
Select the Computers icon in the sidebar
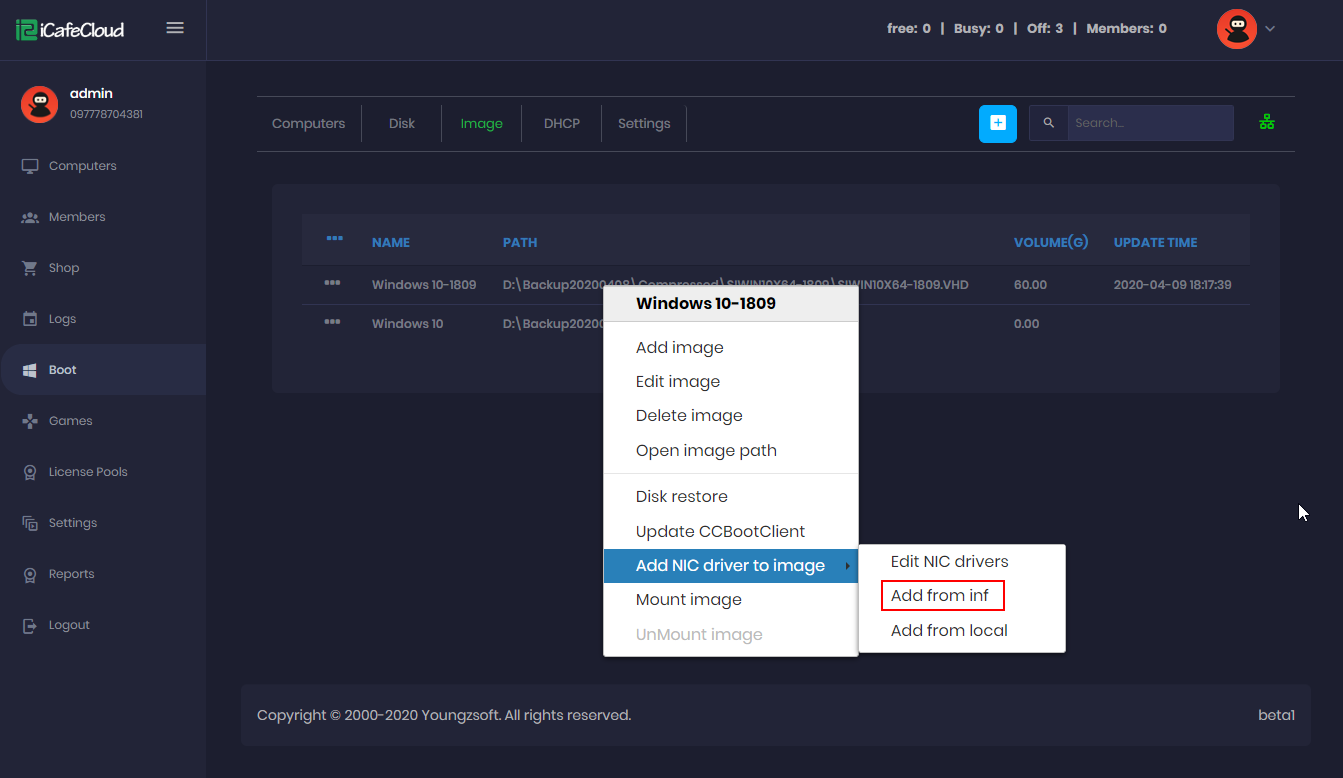pos(31,165)
